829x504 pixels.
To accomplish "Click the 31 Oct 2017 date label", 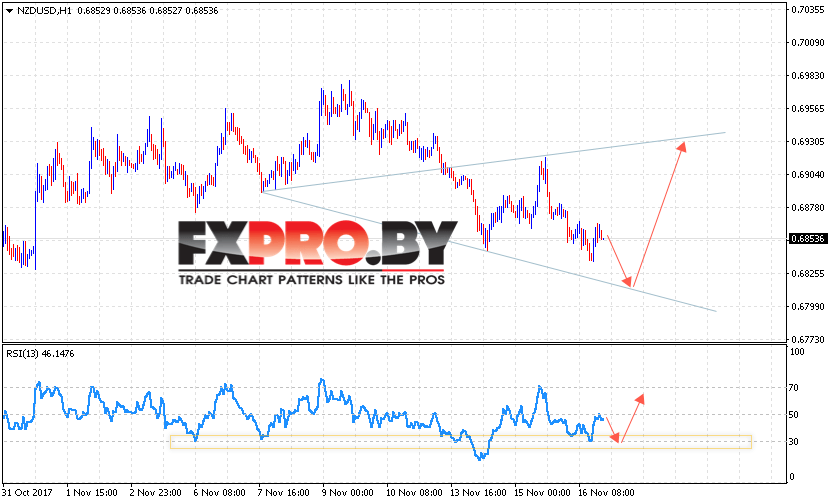I will pos(27,492).
